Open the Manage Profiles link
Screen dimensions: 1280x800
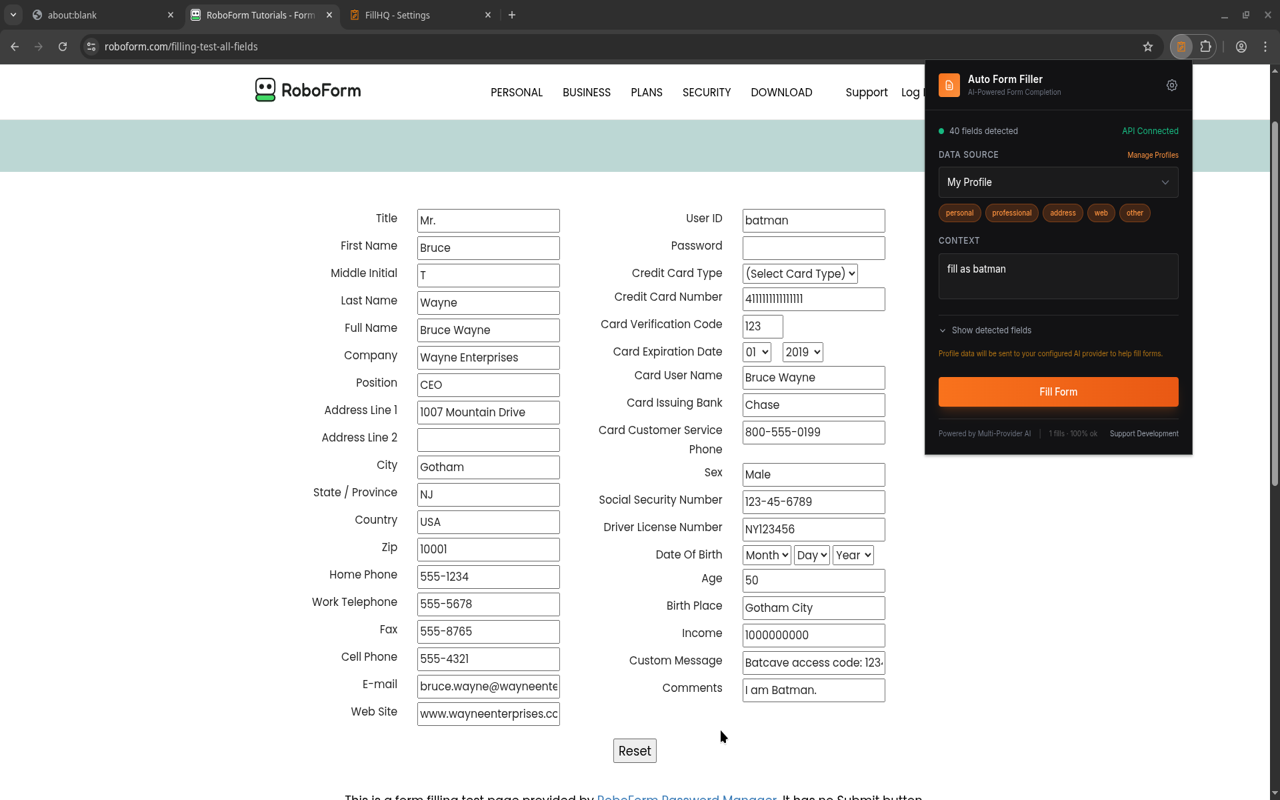[x=1152, y=155]
